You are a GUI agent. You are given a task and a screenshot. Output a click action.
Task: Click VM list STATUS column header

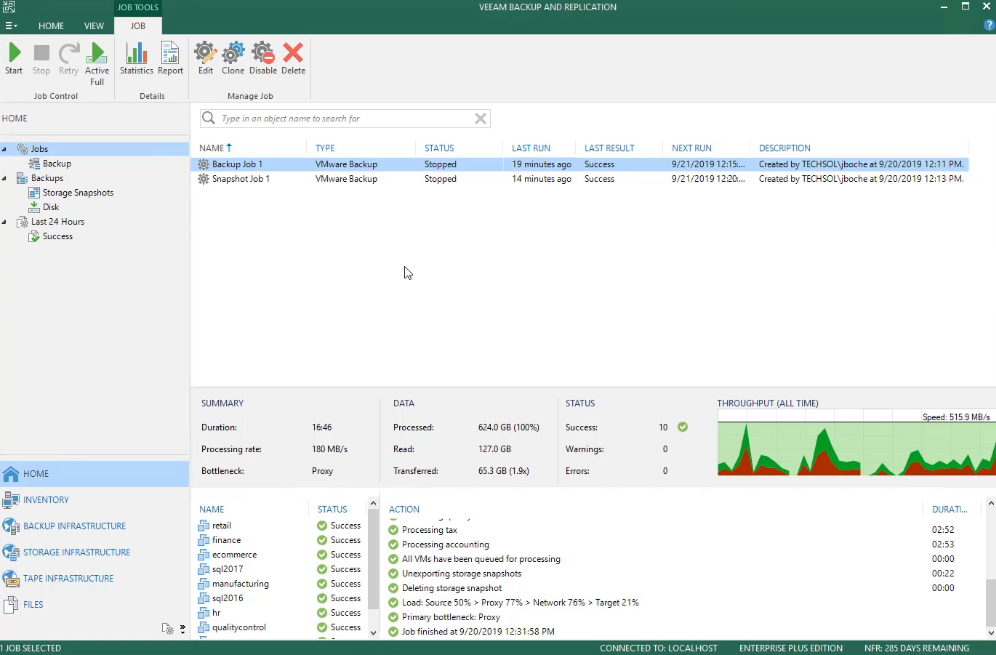[332, 510]
